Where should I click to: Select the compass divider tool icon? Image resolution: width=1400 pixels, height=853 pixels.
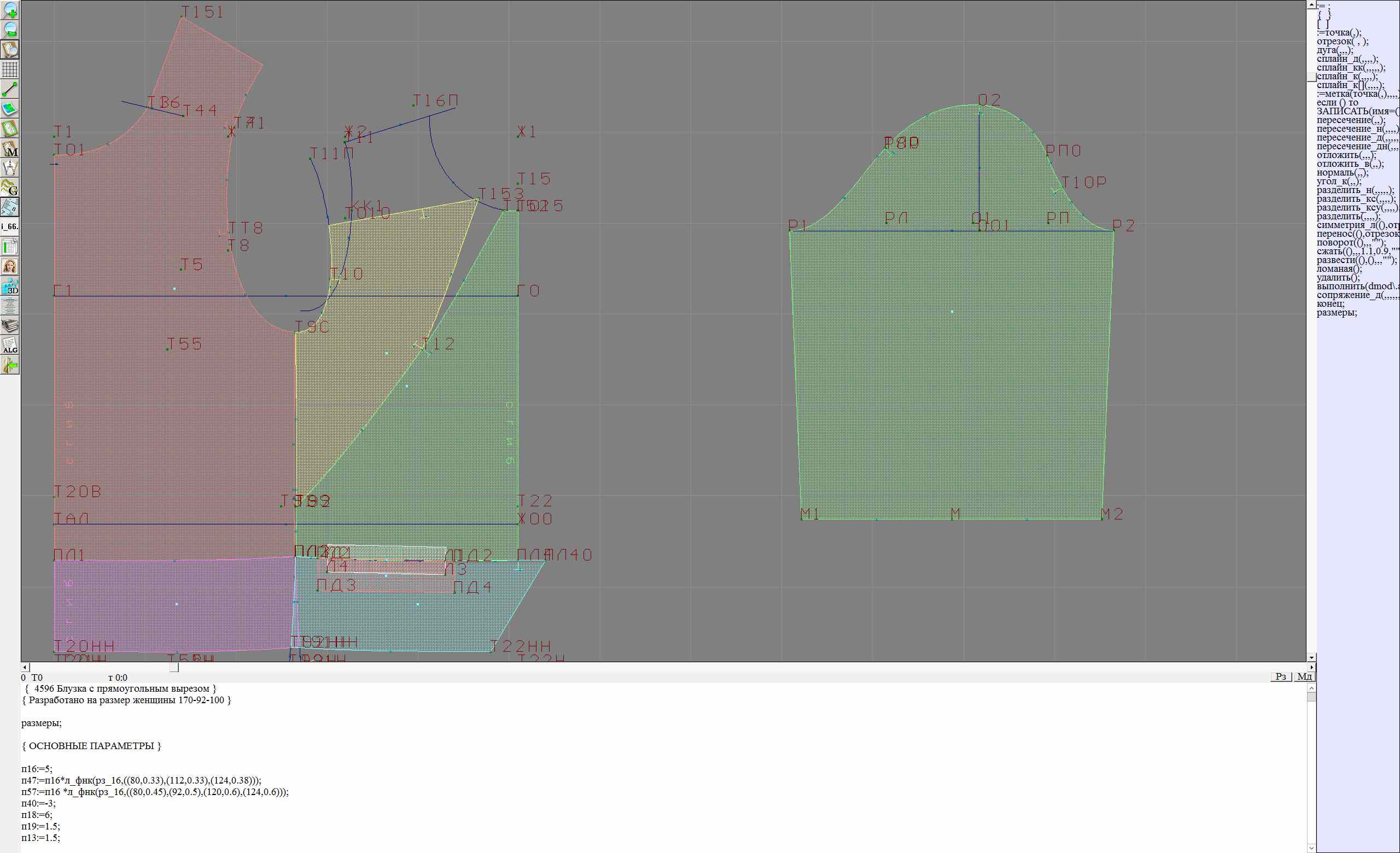click(x=10, y=168)
